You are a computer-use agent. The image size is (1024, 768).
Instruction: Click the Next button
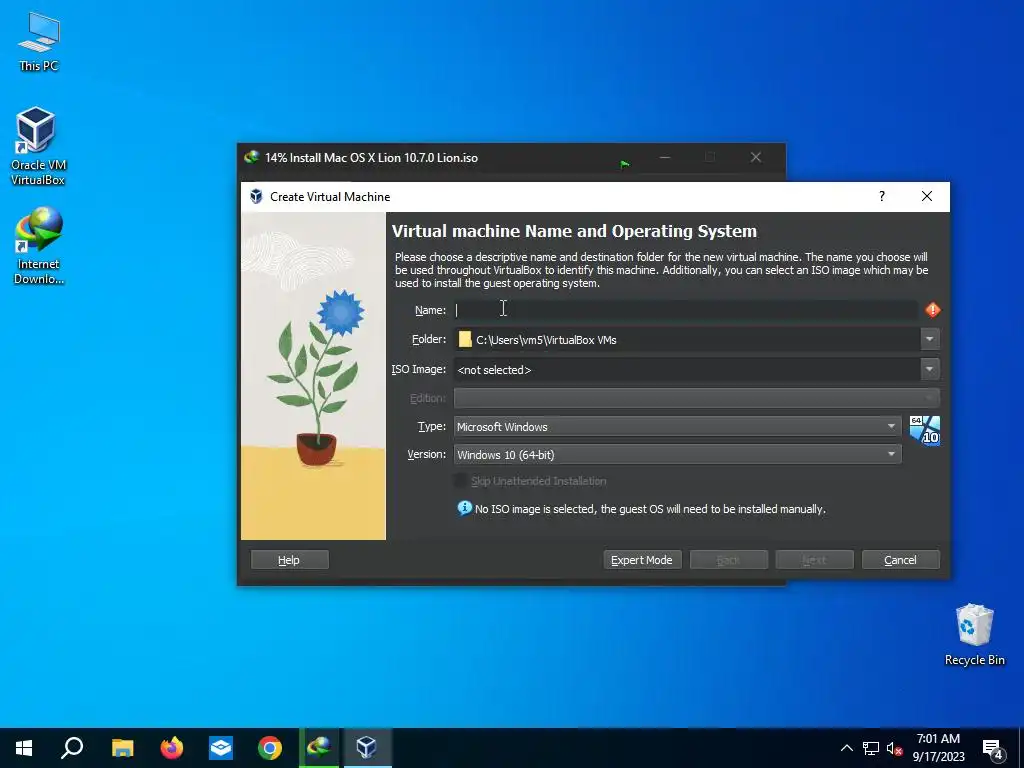814,560
